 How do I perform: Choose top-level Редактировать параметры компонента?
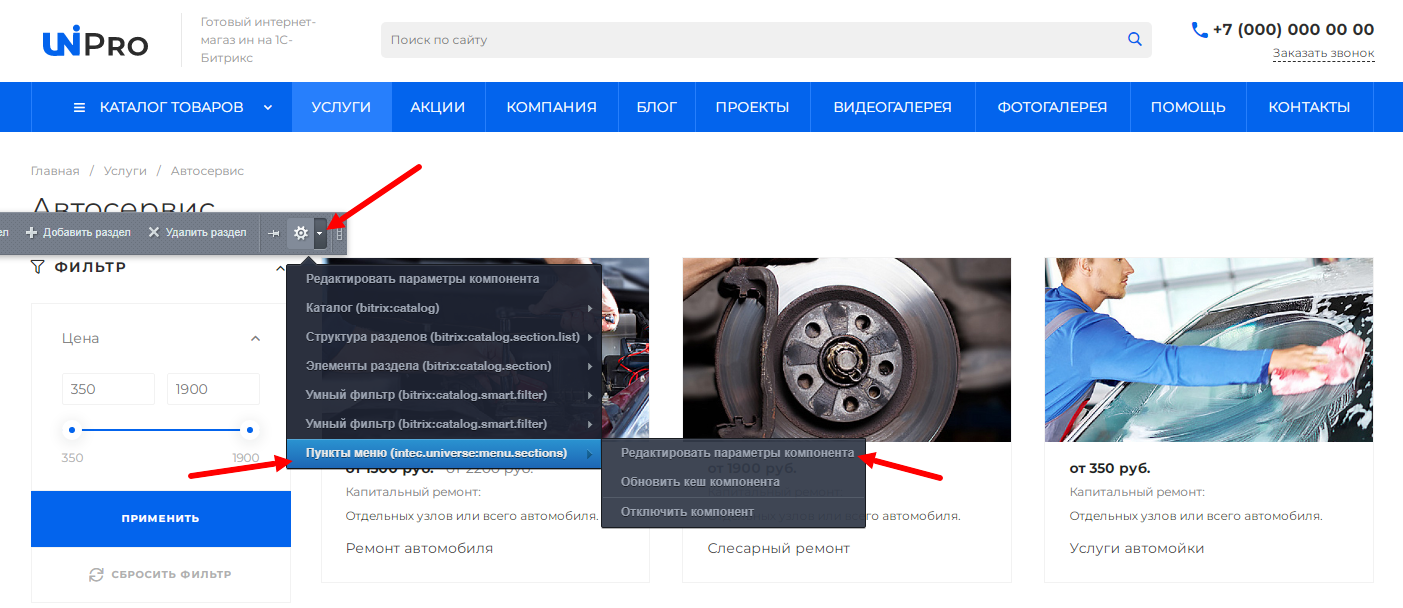click(445, 279)
